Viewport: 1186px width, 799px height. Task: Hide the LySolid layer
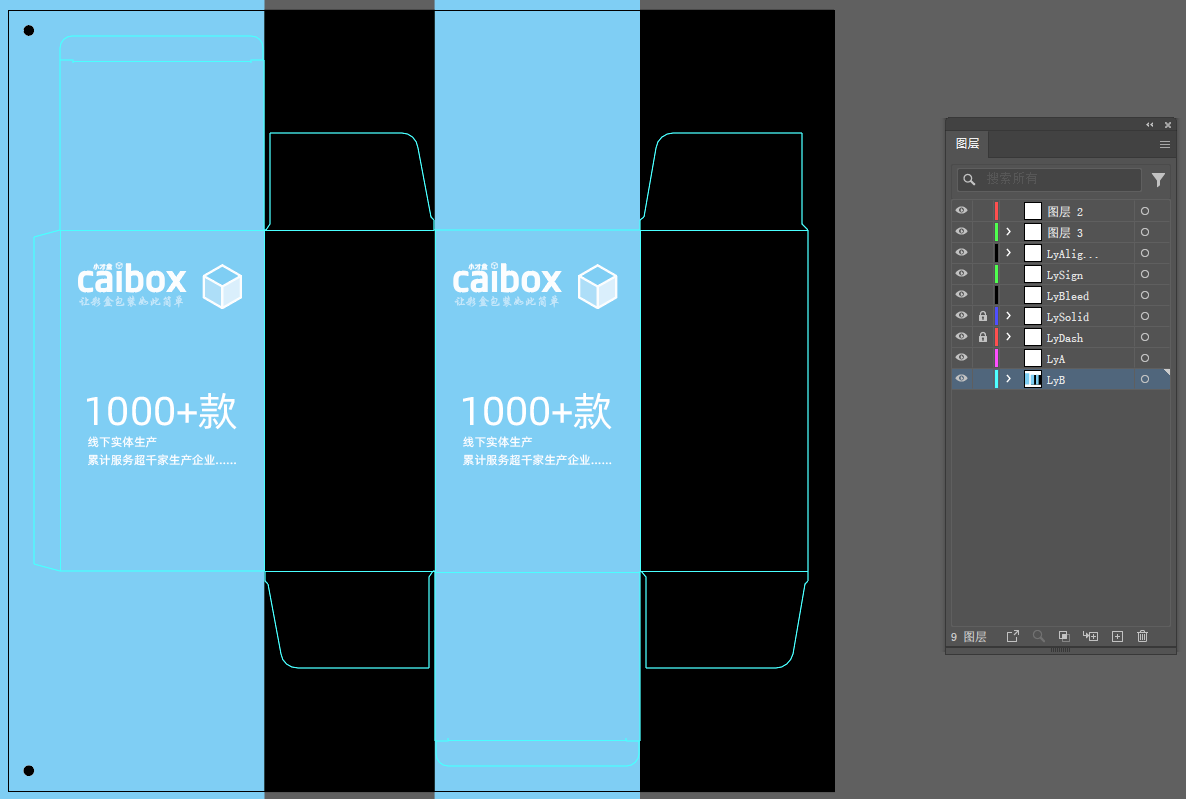961,316
